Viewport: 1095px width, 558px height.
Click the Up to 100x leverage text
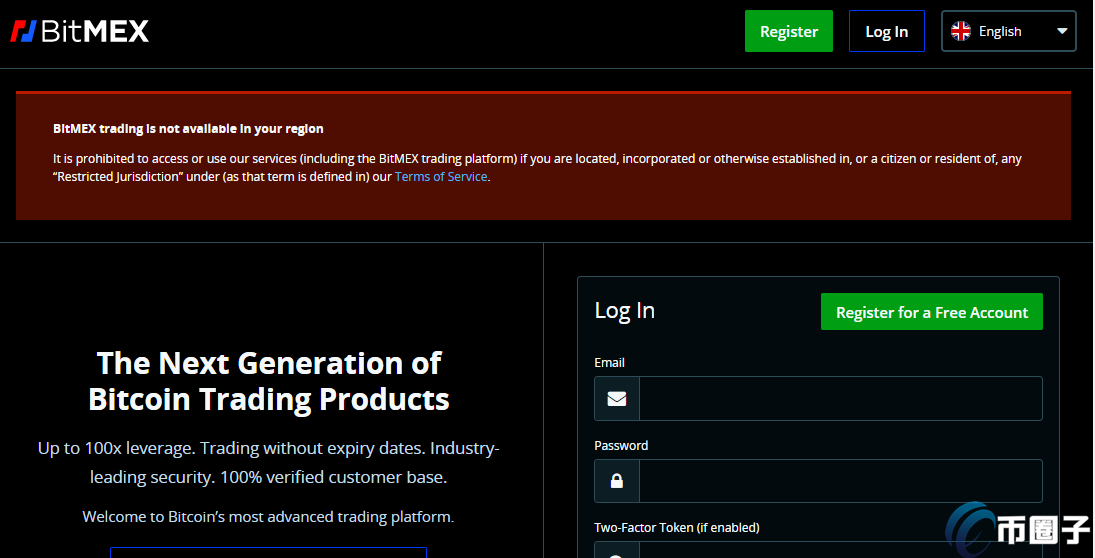click(x=268, y=462)
